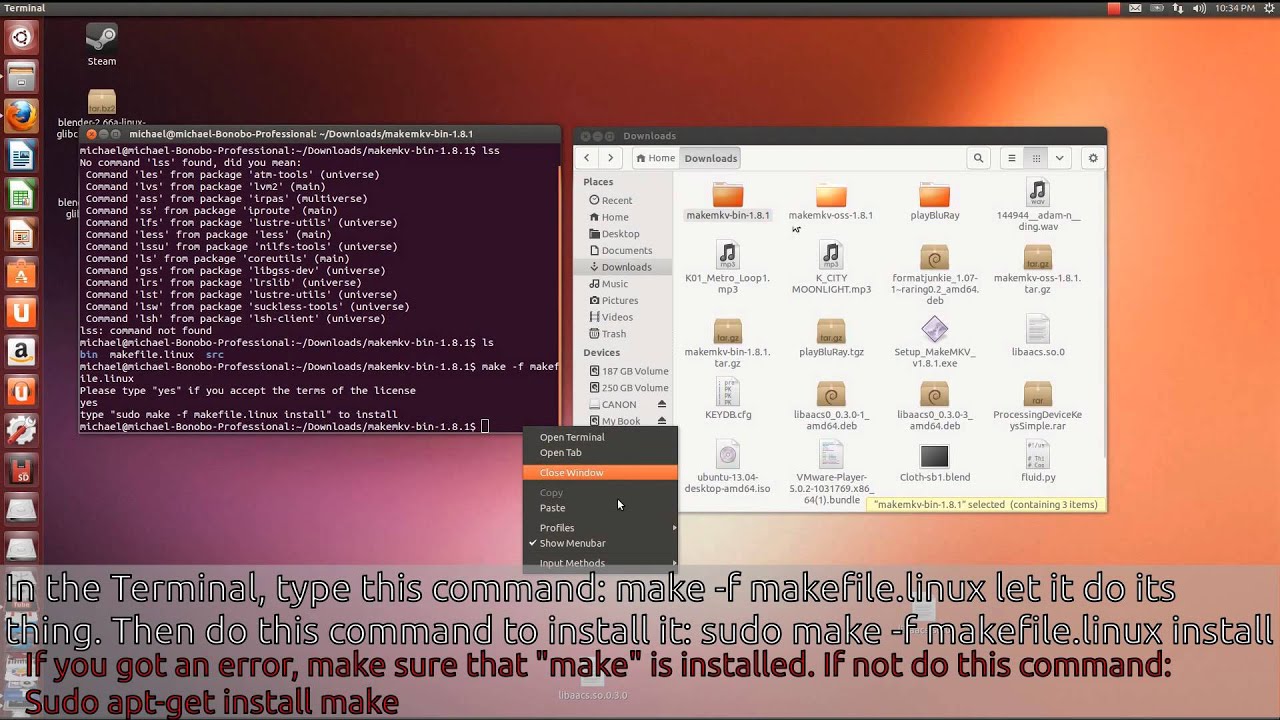The height and width of the screenshot is (720, 1280).
Task: Select the playBluRay folder
Action: [934, 202]
